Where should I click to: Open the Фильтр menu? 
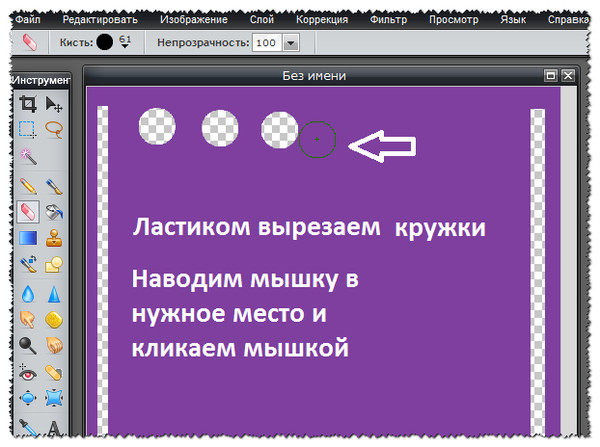(388, 19)
